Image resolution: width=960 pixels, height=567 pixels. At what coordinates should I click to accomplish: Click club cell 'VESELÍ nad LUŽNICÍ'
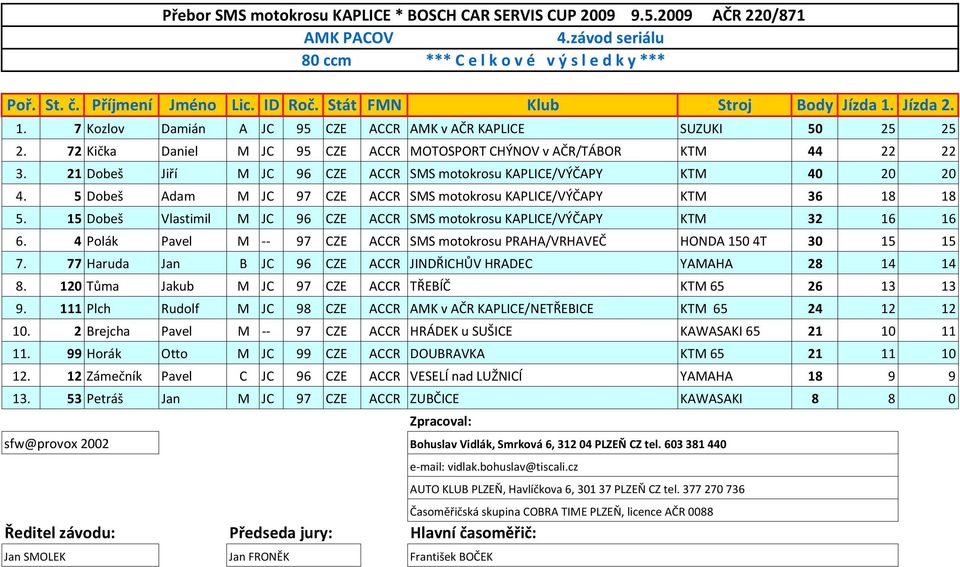(542, 376)
